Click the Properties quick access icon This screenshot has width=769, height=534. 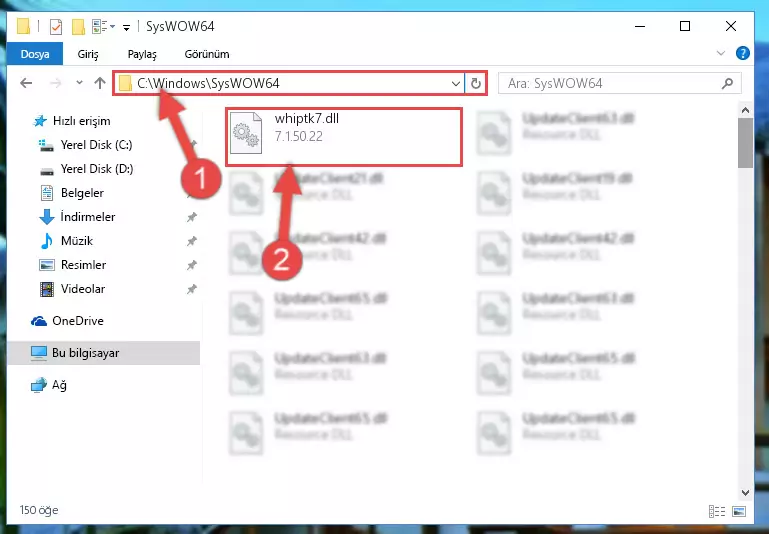point(56,26)
